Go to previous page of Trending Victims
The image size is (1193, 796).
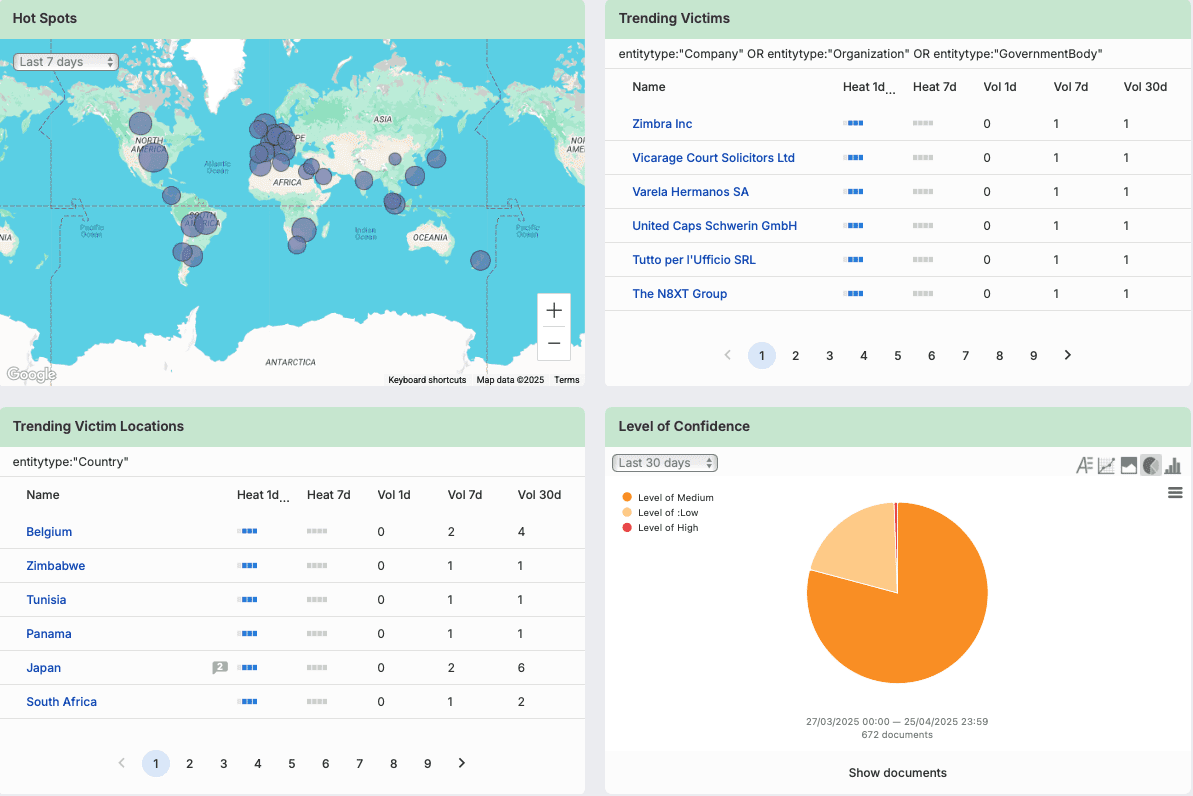(x=727, y=355)
